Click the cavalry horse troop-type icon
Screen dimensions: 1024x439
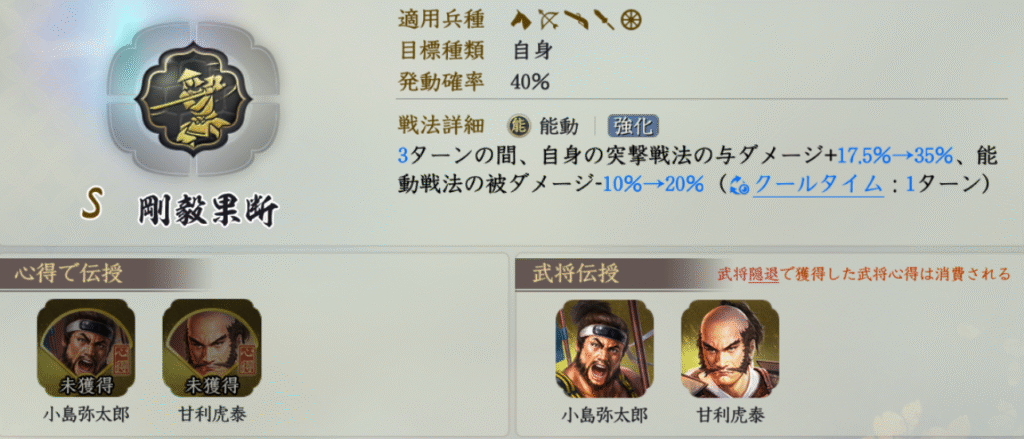522,20
